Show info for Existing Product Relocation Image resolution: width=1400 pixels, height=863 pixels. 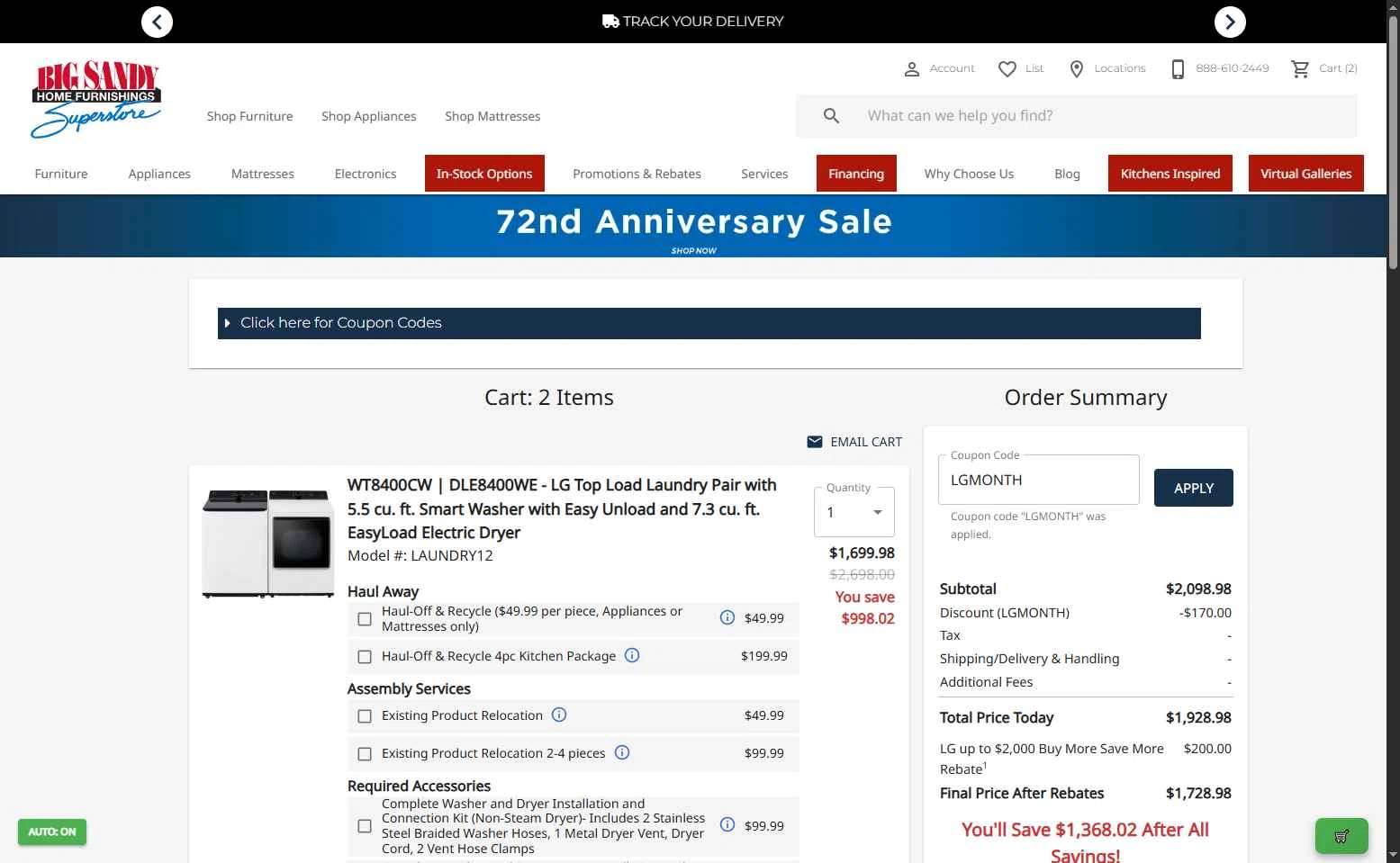(559, 715)
